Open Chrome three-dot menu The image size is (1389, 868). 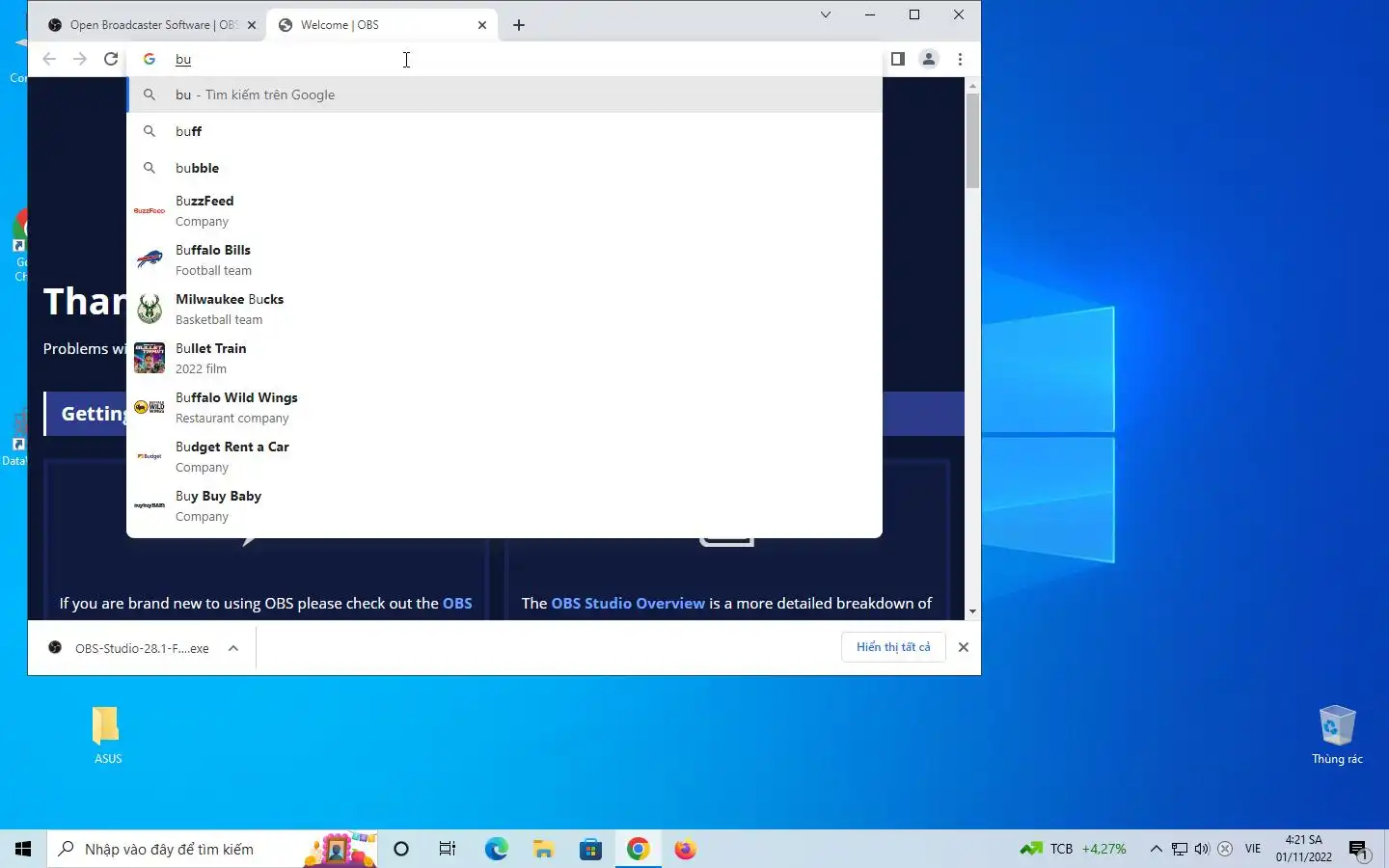coord(960,59)
